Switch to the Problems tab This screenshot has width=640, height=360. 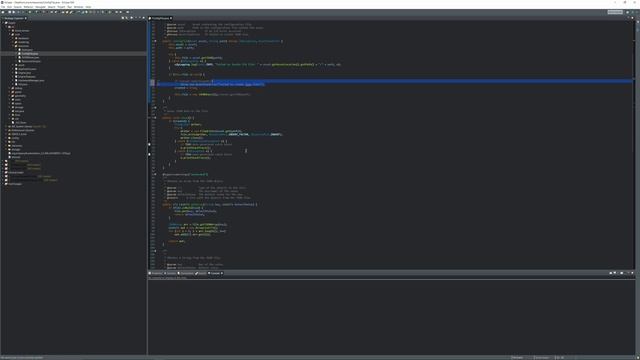pos(156,273)
